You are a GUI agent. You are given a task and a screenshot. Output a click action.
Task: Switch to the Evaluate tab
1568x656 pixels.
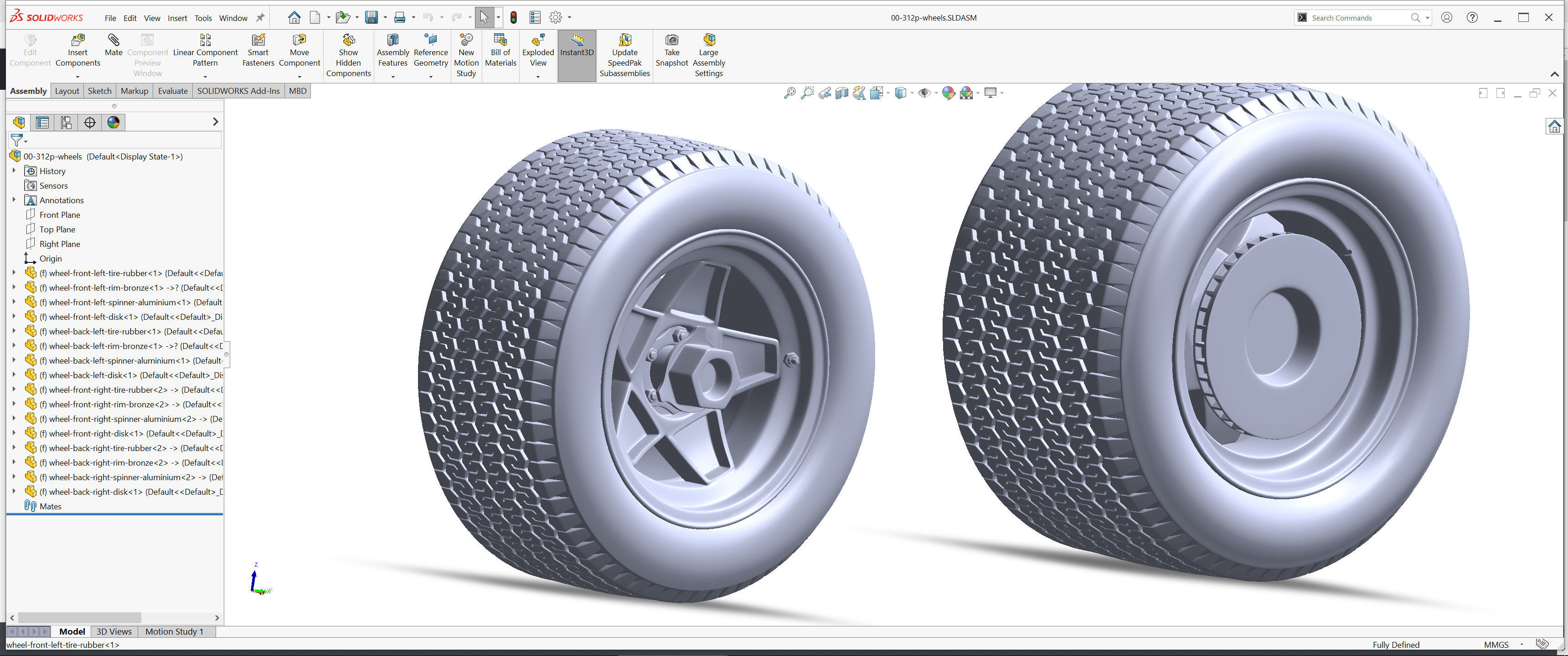tap(173, 91)
